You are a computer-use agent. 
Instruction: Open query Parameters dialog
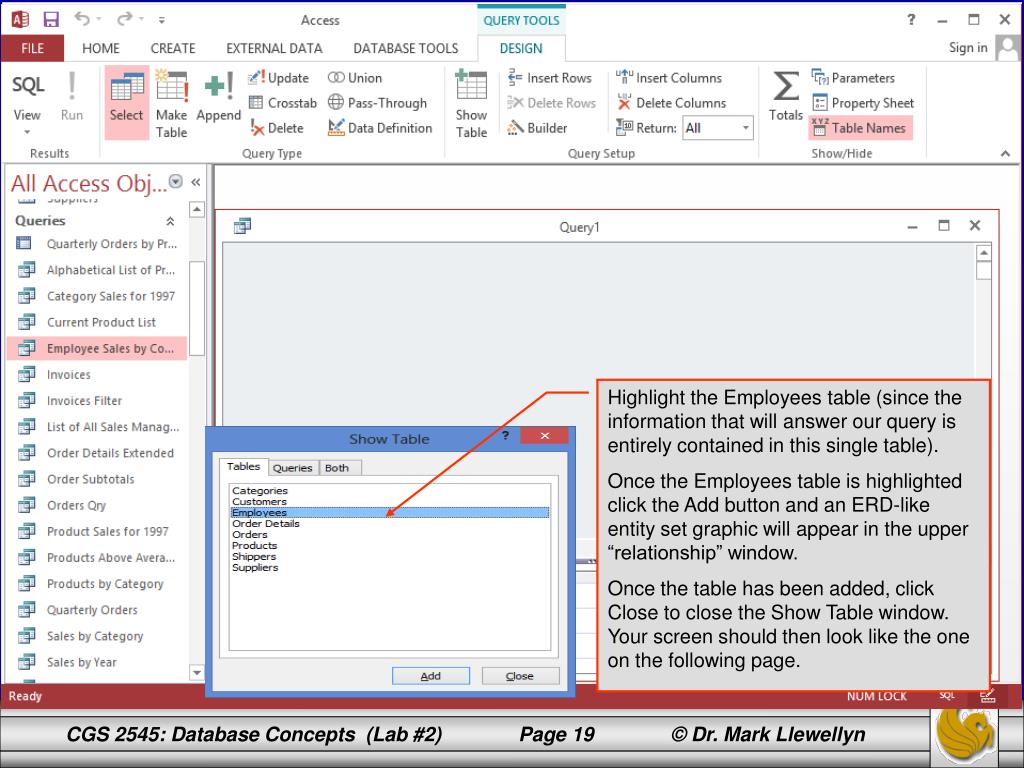[x=853, y=78]
